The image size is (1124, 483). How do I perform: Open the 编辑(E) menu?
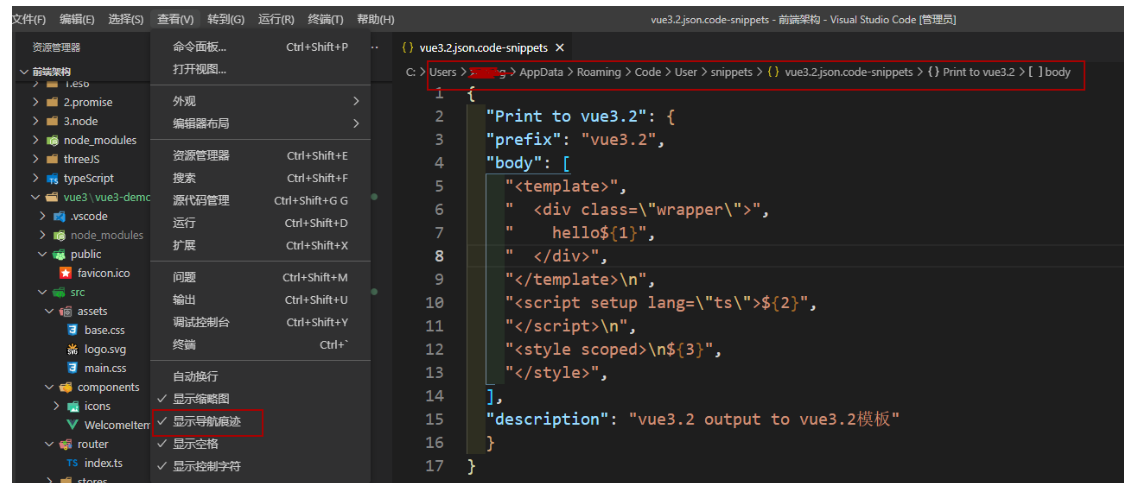coord(77,19)
